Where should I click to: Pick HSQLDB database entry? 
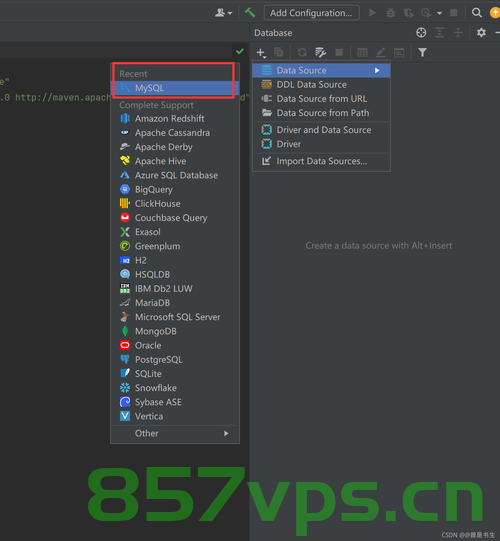tap(175, 274)
